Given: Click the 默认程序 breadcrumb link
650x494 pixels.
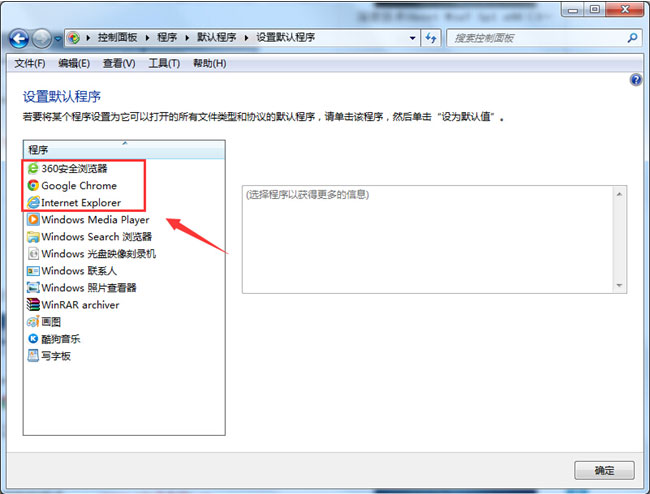Looking at the screenshot, I should tap(216, 38).
